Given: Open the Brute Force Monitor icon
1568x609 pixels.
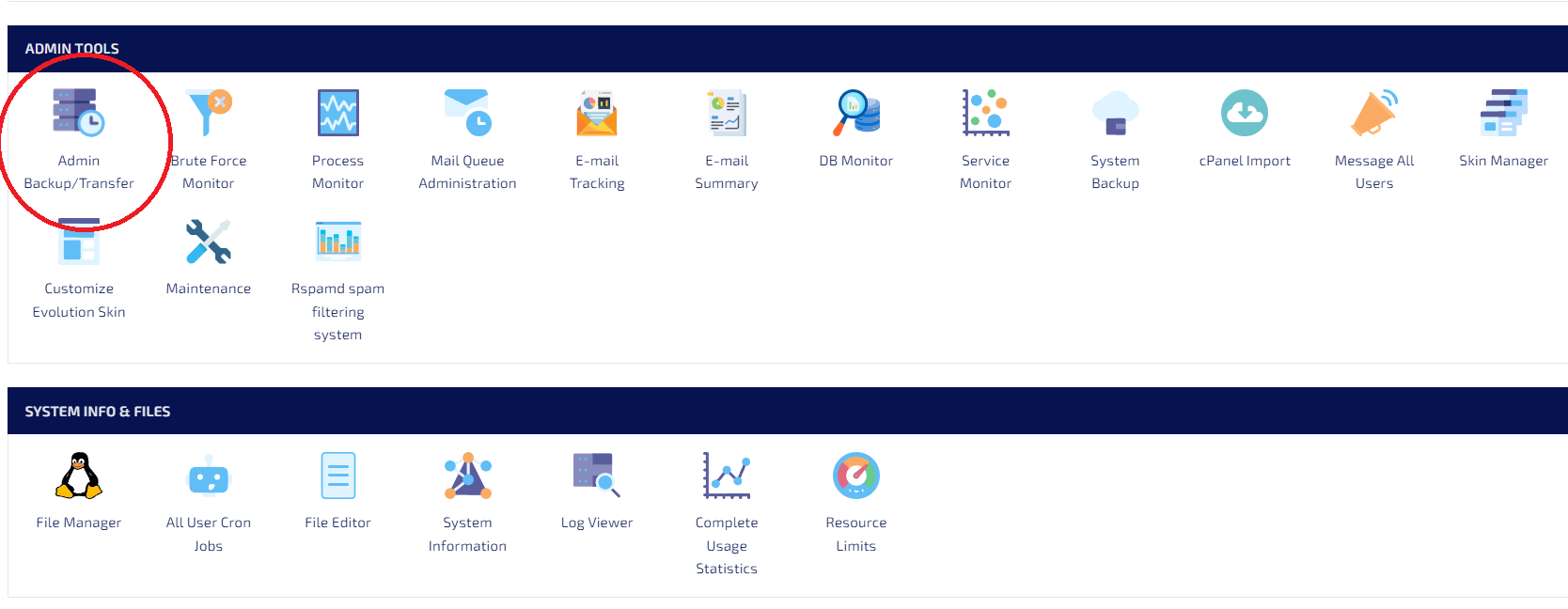Looking at the screenshot, I should 209,114.
